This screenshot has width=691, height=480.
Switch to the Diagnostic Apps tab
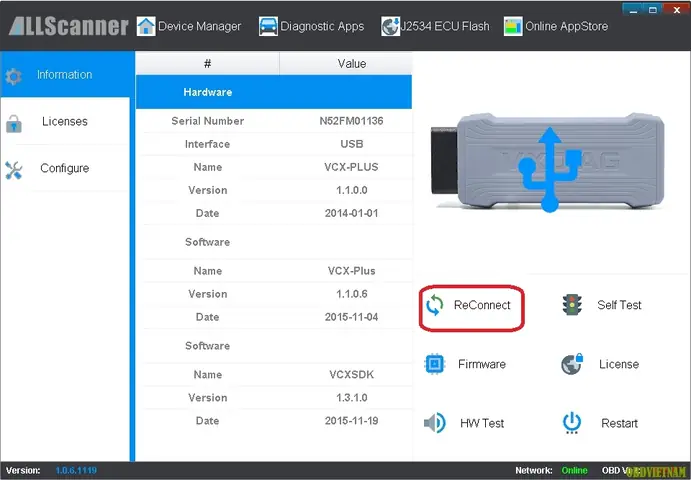[x=309, y=26]
